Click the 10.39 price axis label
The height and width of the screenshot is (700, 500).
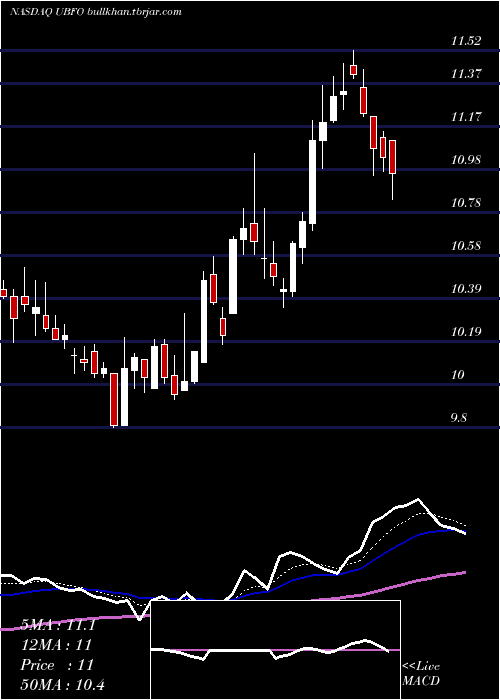466,288
